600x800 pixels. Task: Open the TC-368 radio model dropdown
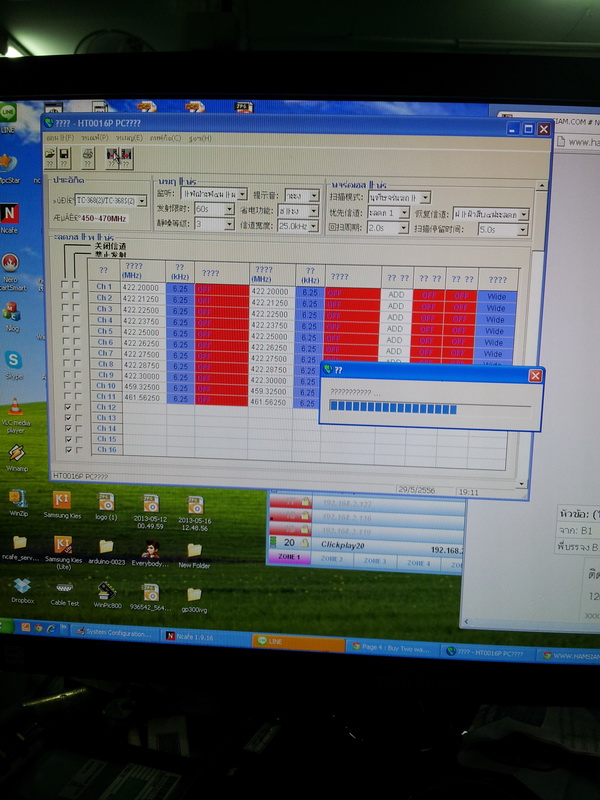111,201
